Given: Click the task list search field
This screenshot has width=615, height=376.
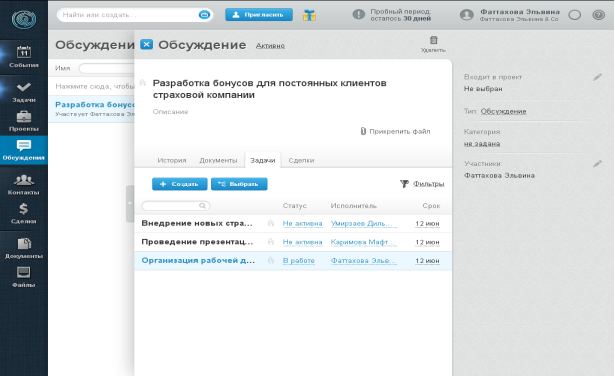Looking at the screenshot, I should tap(175, 205).
